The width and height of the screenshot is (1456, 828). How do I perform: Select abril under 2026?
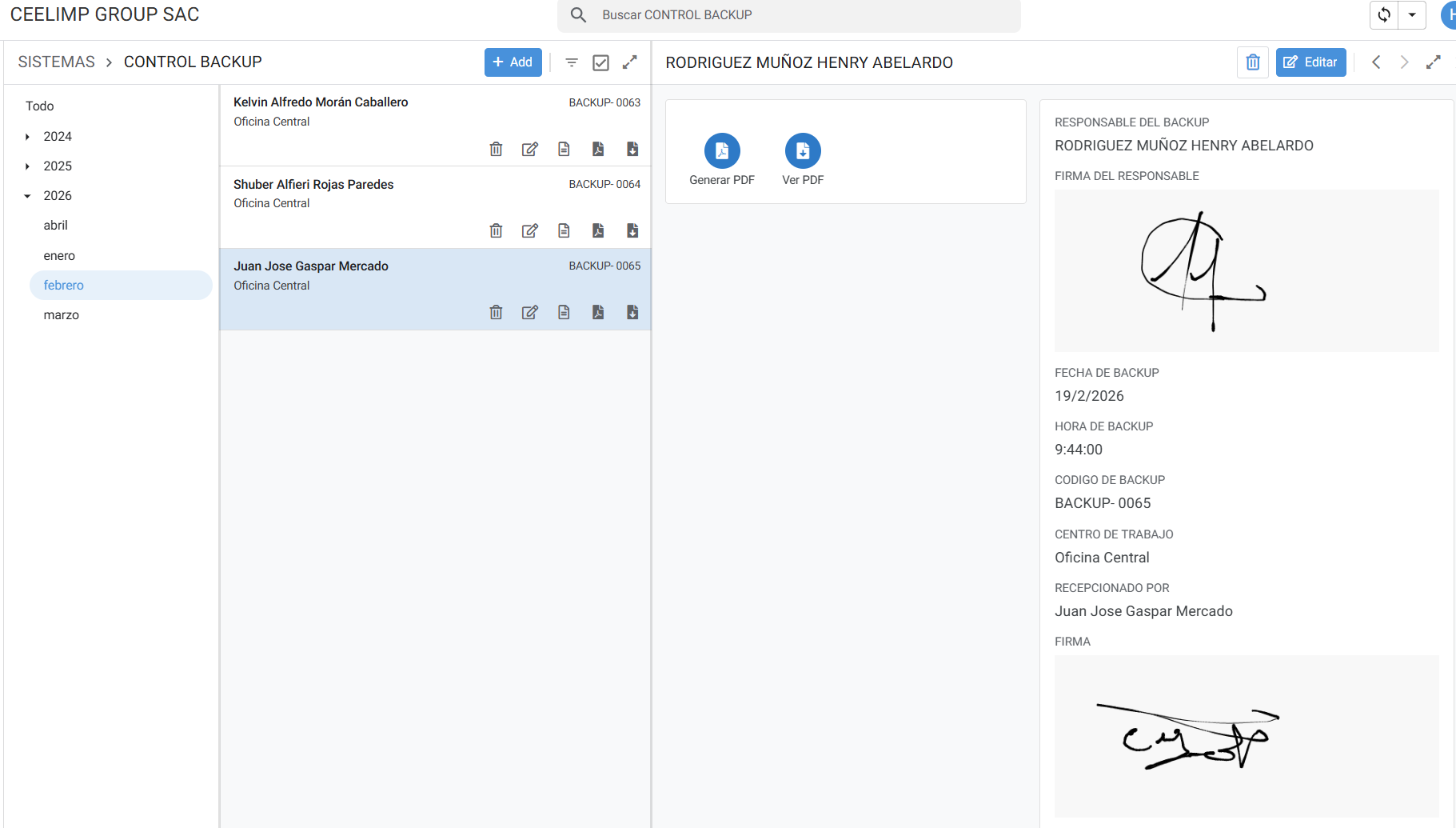(x=56, y=226)
